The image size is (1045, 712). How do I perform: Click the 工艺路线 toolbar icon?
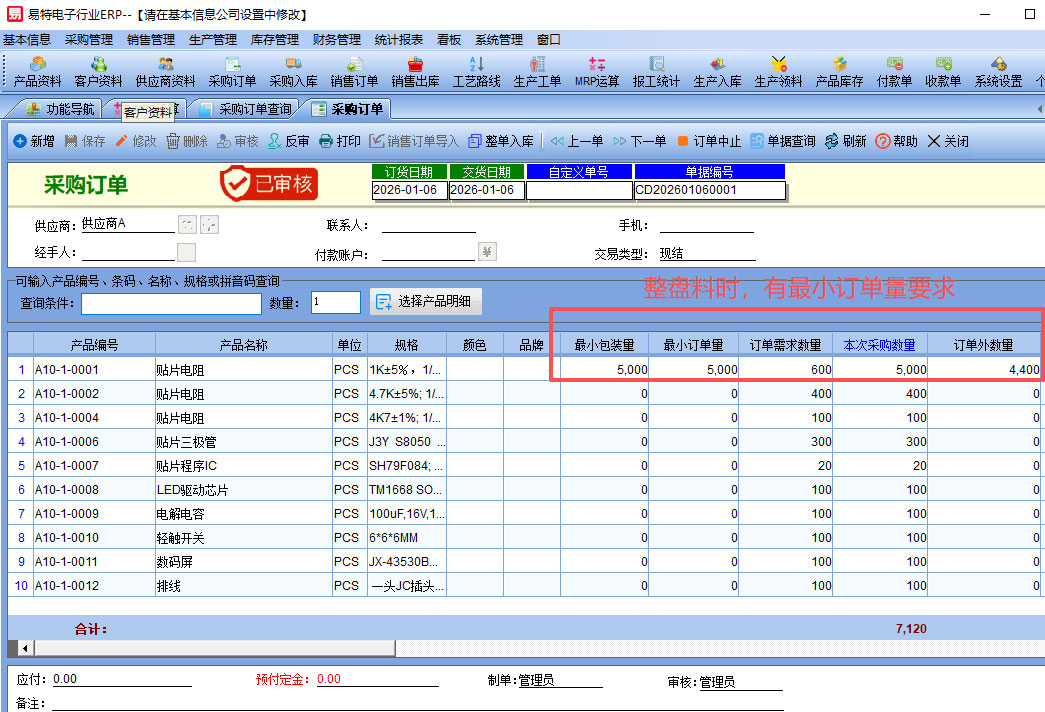click(x=476, y=71)
